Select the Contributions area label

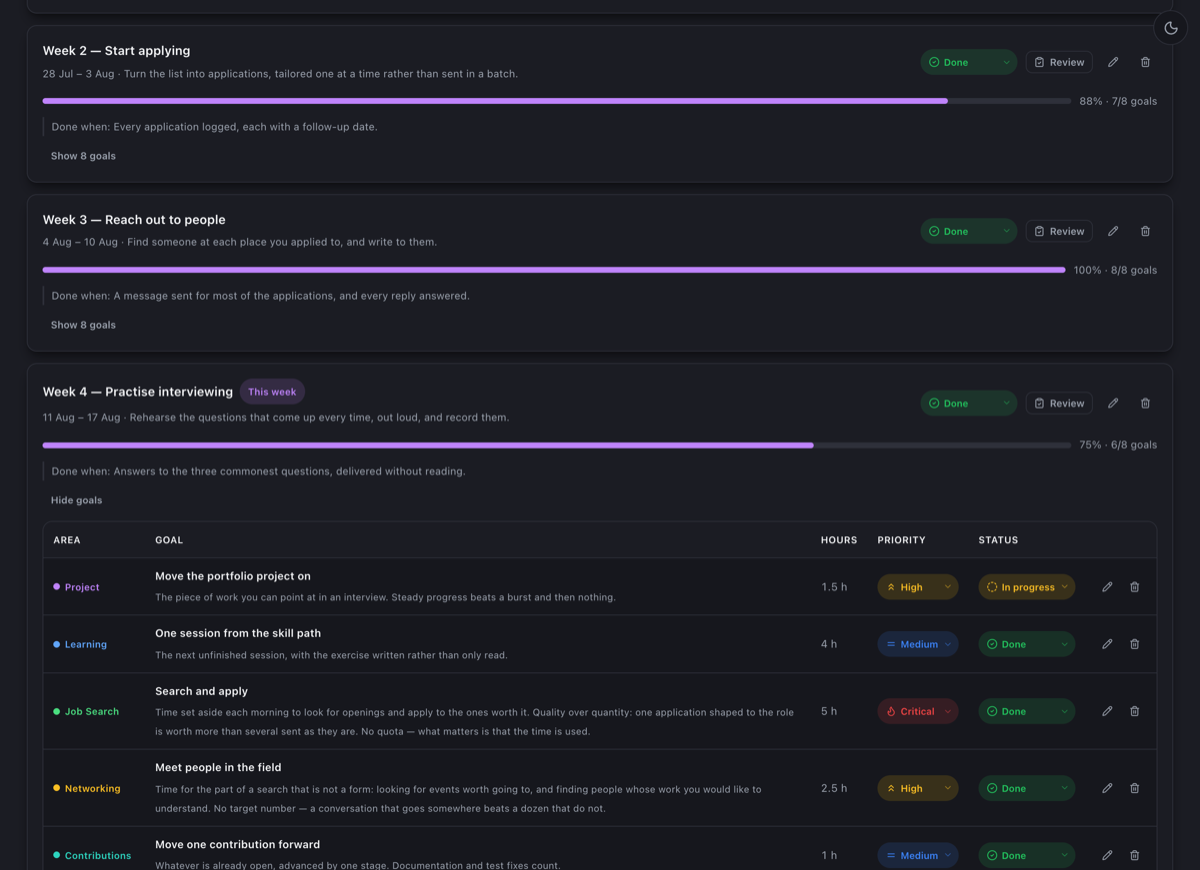[92, 855]
